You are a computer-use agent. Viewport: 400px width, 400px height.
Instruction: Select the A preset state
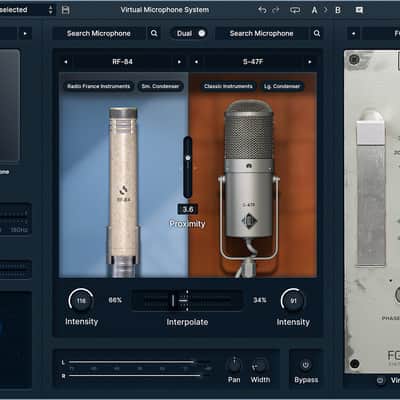click(314, 10)
